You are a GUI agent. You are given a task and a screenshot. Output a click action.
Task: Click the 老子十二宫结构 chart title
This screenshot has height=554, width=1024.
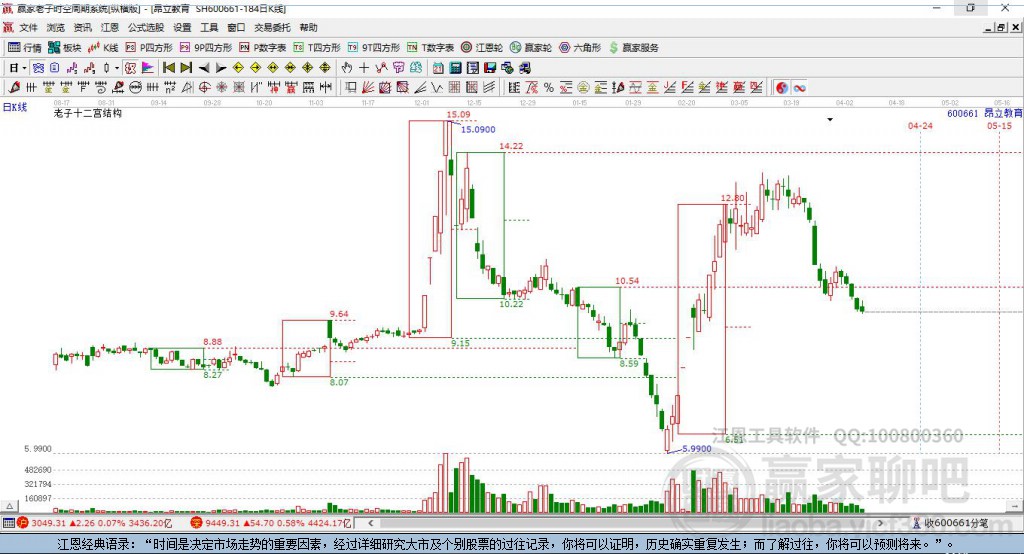coord(88,113)
